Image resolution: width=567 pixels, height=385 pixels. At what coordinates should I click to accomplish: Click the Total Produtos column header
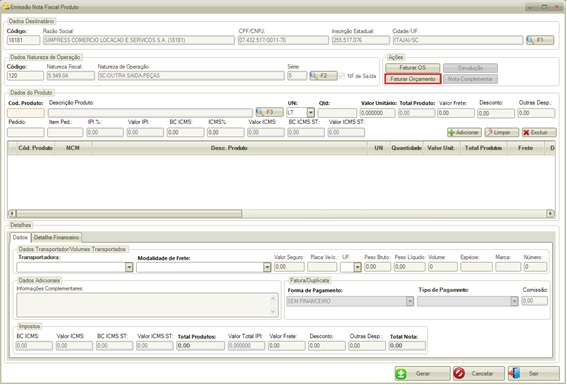(x=483, y=148)
